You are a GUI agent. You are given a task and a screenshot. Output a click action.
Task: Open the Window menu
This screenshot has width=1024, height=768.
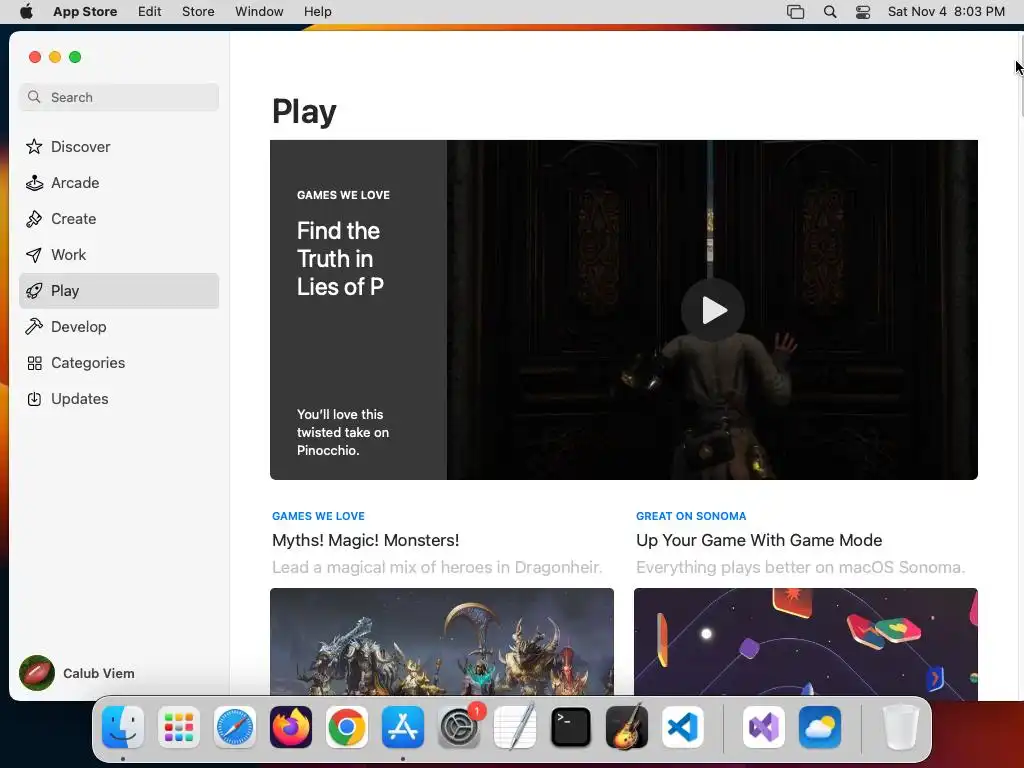pos(259,12)
